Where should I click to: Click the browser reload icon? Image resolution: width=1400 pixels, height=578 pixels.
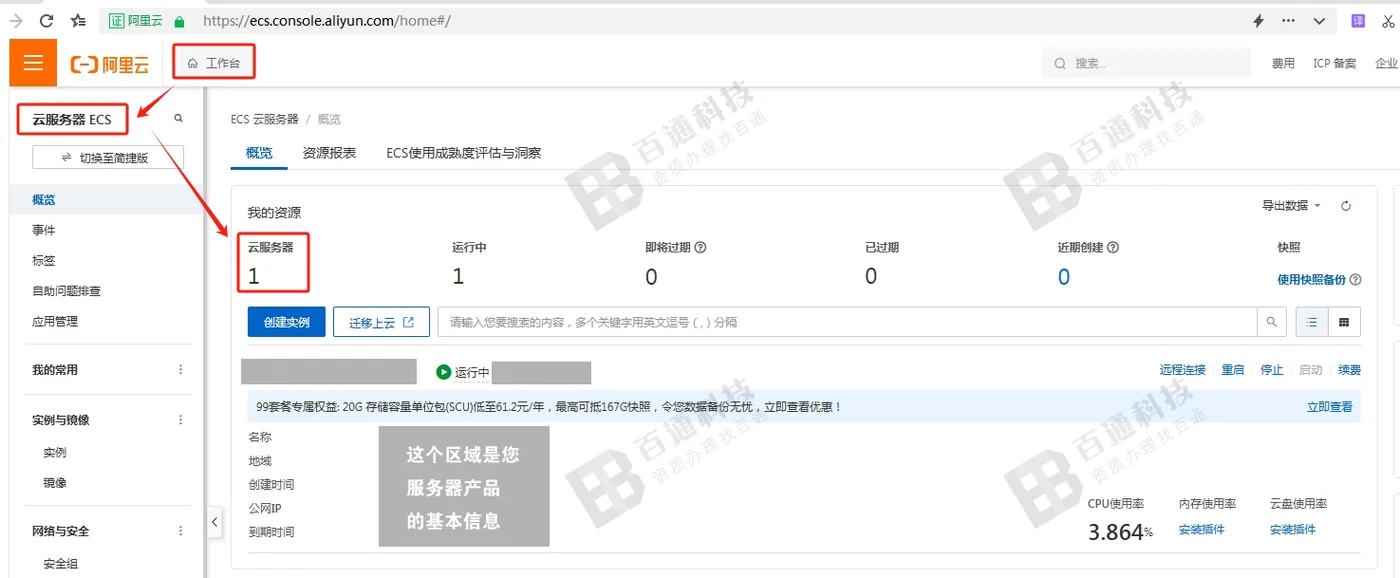click(46, 20)
